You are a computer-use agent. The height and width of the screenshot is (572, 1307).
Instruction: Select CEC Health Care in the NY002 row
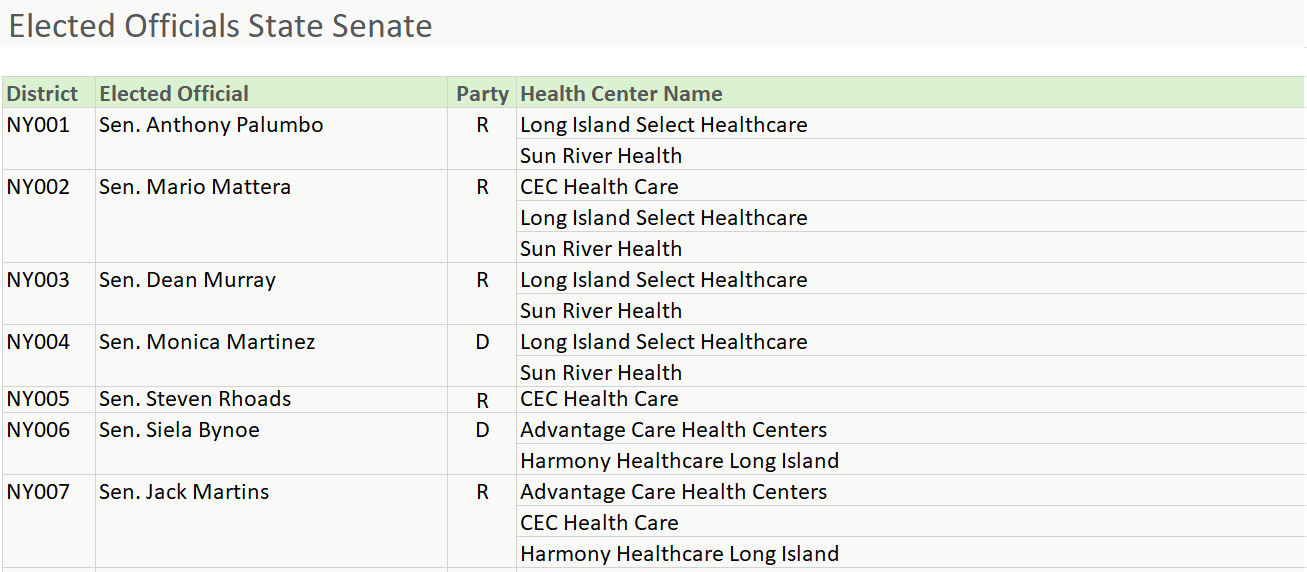pos(599,187)
